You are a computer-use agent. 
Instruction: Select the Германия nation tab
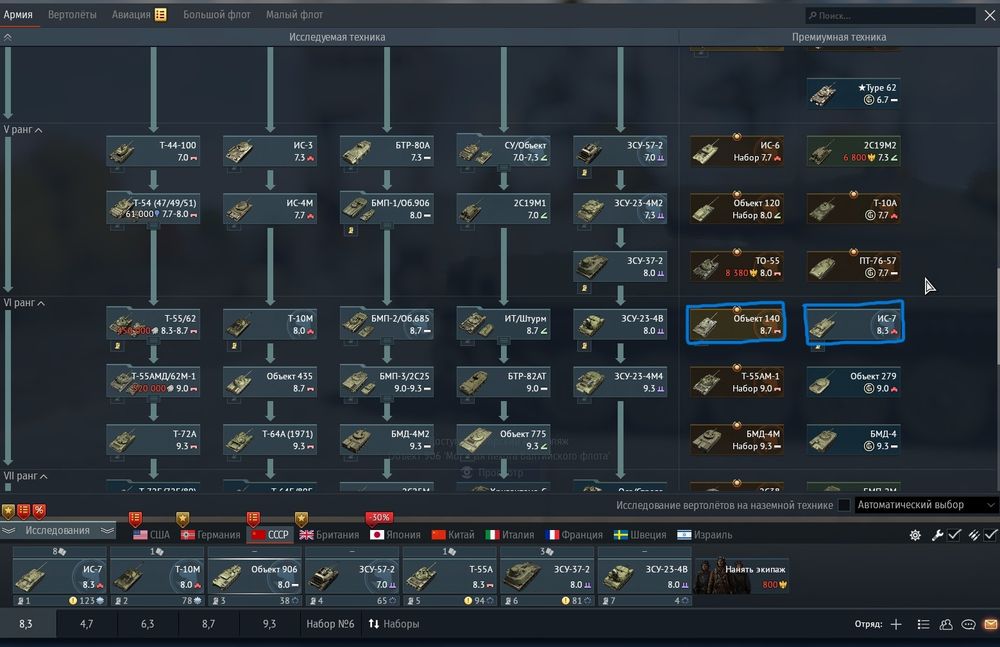(210, 535)
